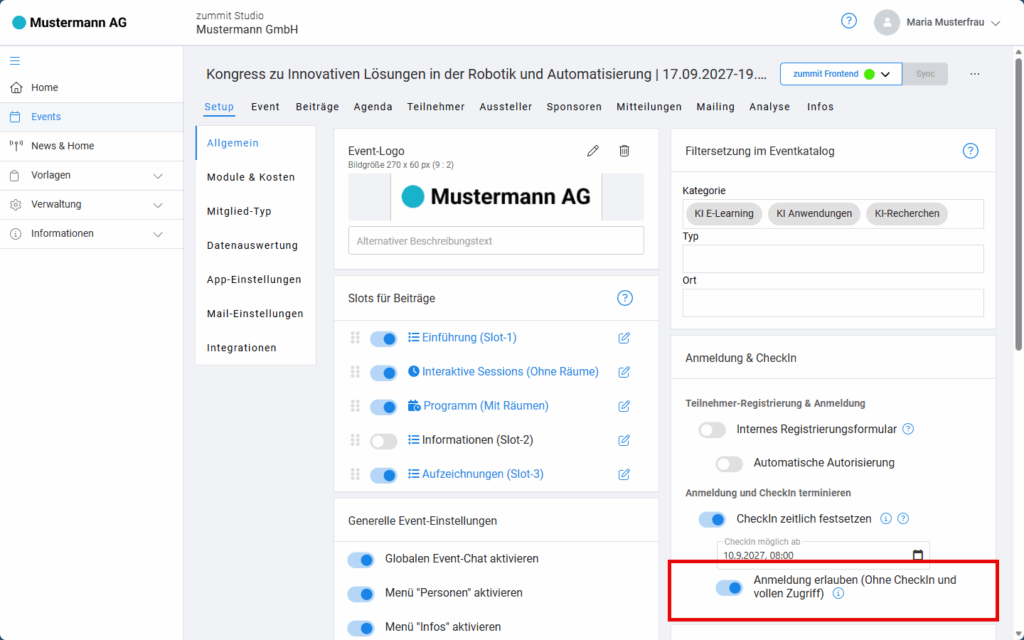This screenshot has width=1024, height=640.
Task: Toggle Internes Registrierungsformular switch
Action: pos(712,429)
